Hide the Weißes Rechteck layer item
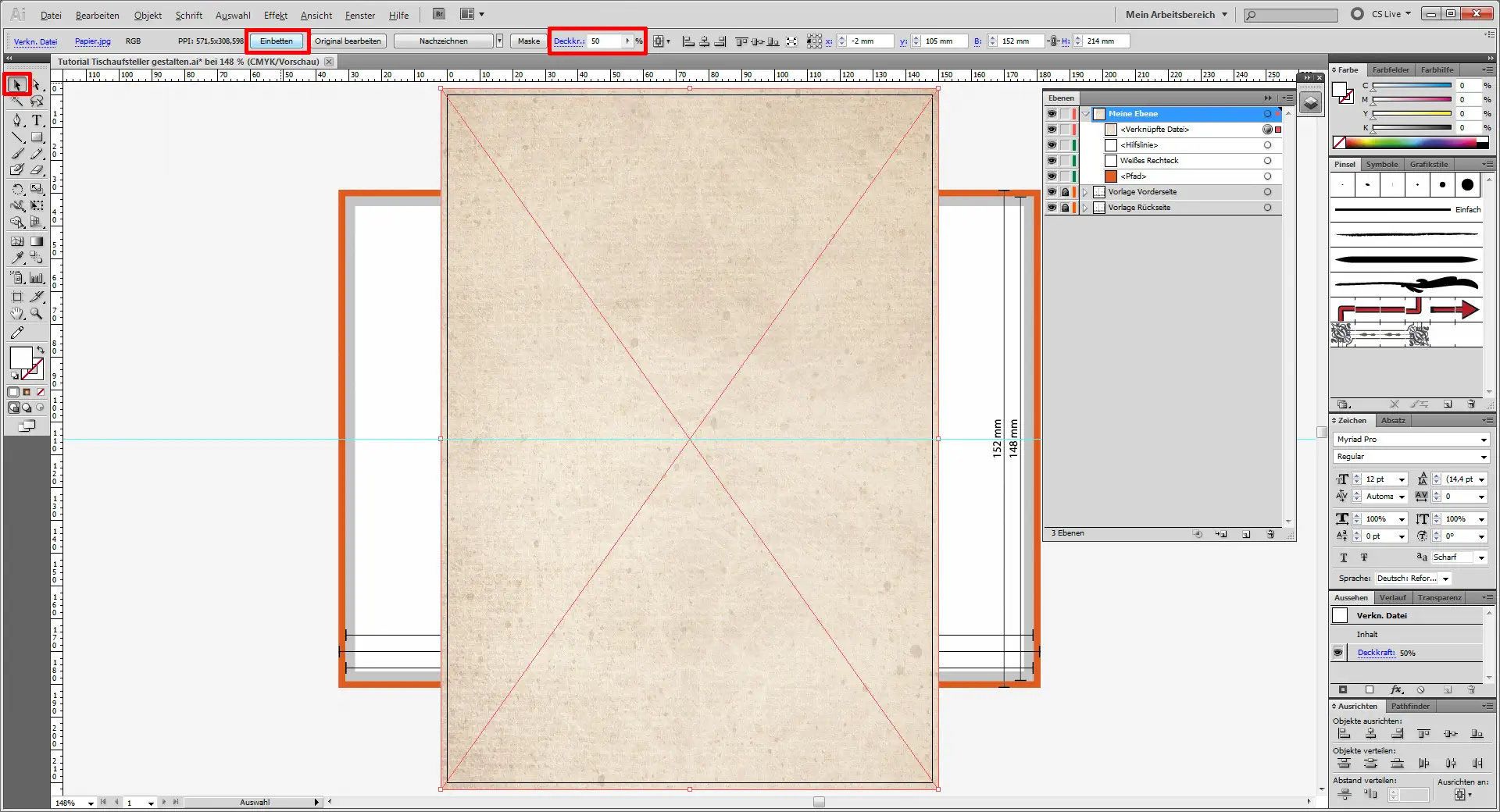Screen dimensions: 1500x812 [x=1052, y=161]
